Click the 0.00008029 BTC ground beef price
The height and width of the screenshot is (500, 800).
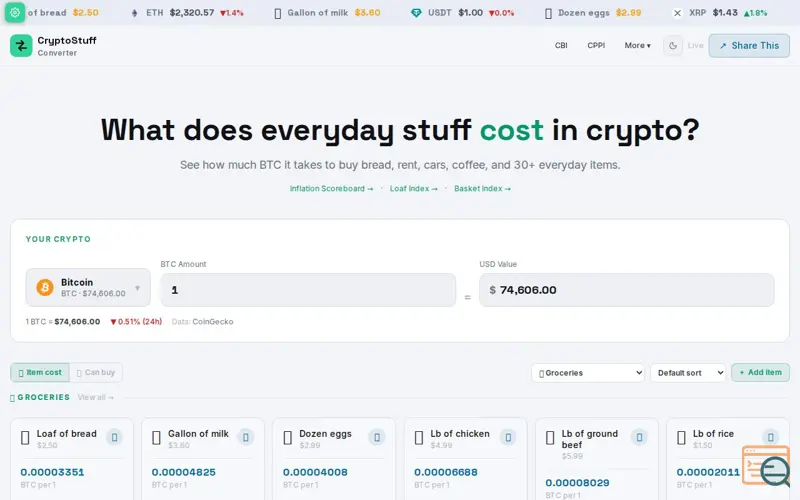coord(577,483)
